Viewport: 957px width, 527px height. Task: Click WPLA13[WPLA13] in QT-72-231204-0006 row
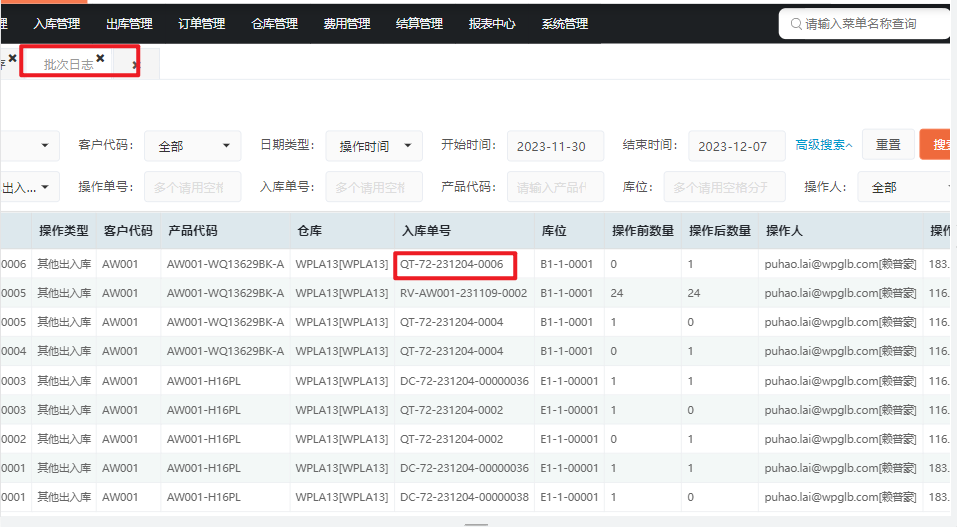click(342, 264)
